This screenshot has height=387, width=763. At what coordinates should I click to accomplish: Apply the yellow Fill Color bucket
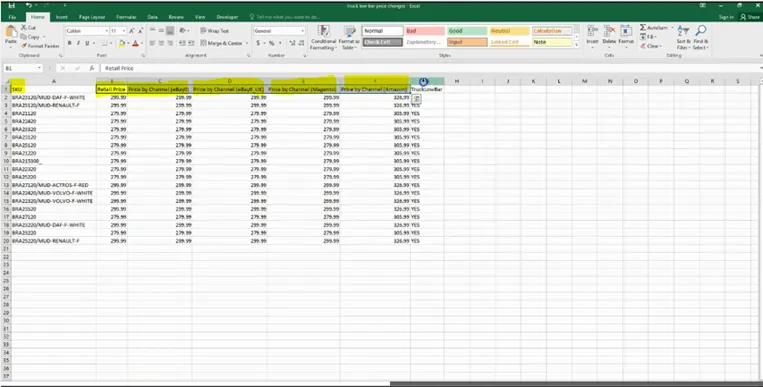(x=122, y=43)
